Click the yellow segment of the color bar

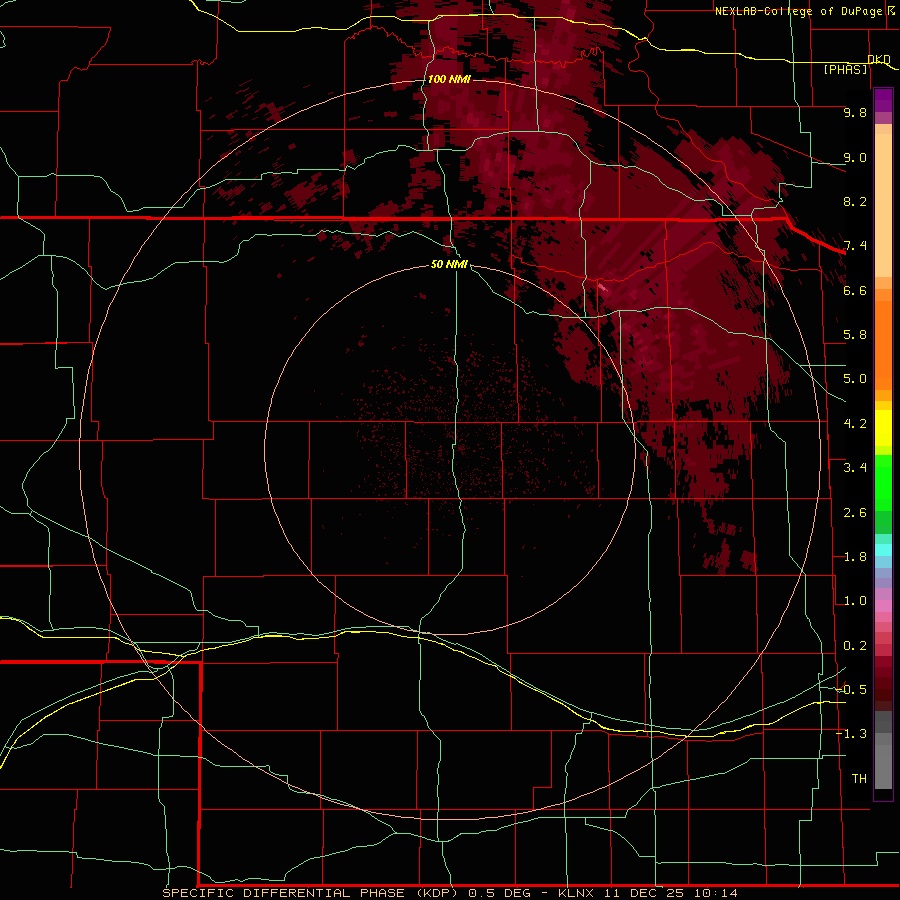click(x=883, y=428)
